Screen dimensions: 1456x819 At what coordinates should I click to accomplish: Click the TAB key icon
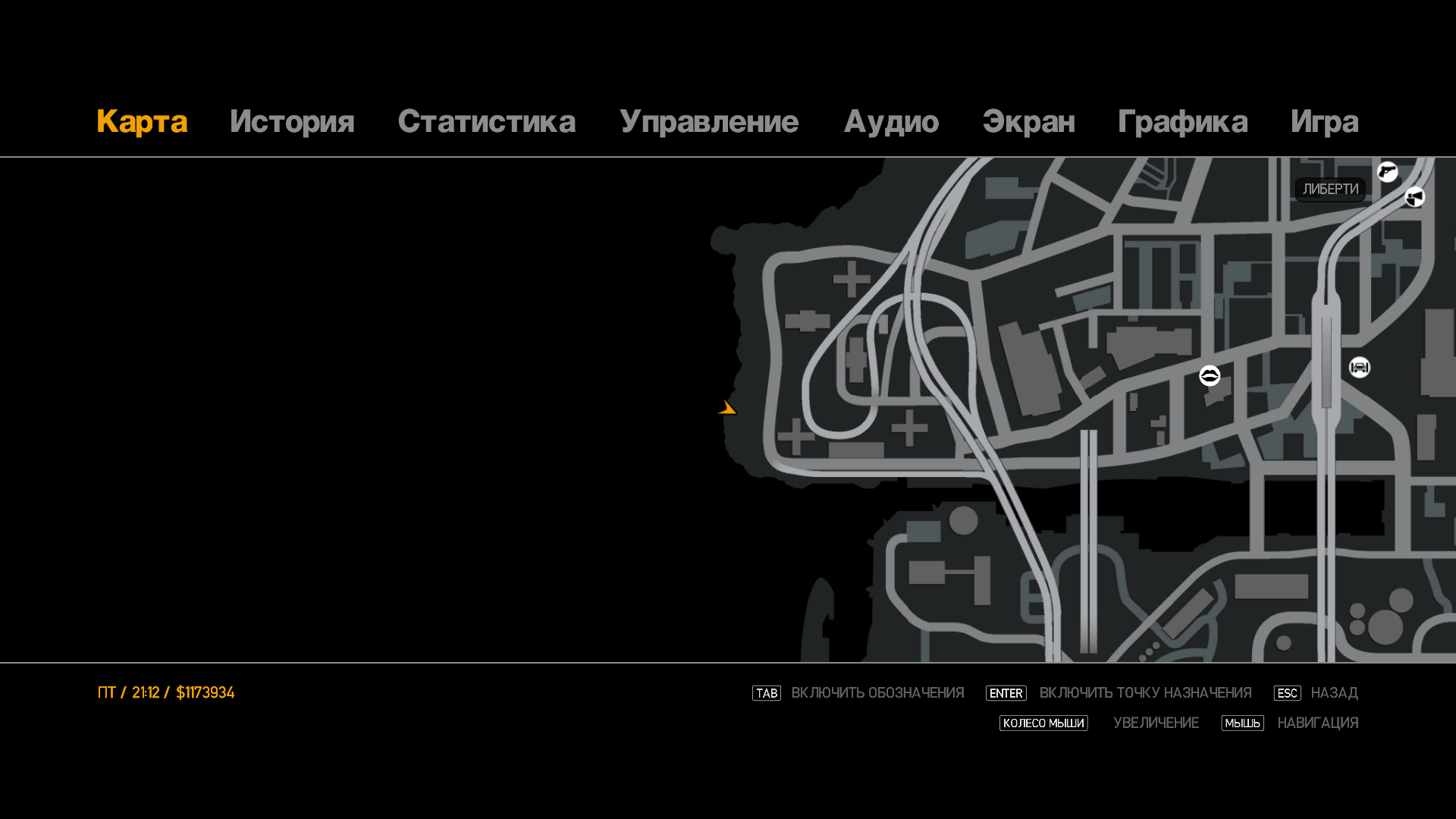click(x=766, y=693)
